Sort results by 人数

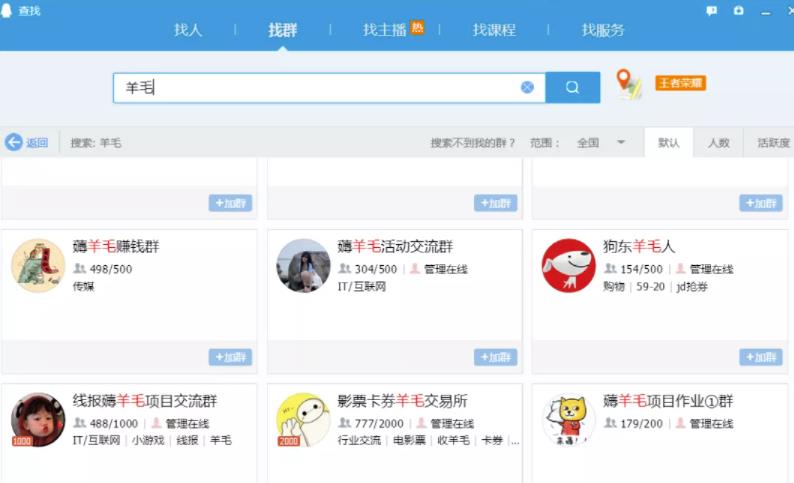[x=718, y=143]
